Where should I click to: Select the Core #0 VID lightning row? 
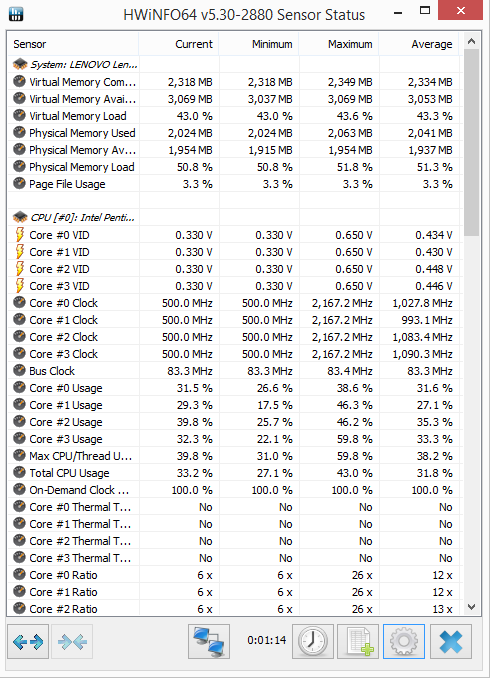(234, 235)
